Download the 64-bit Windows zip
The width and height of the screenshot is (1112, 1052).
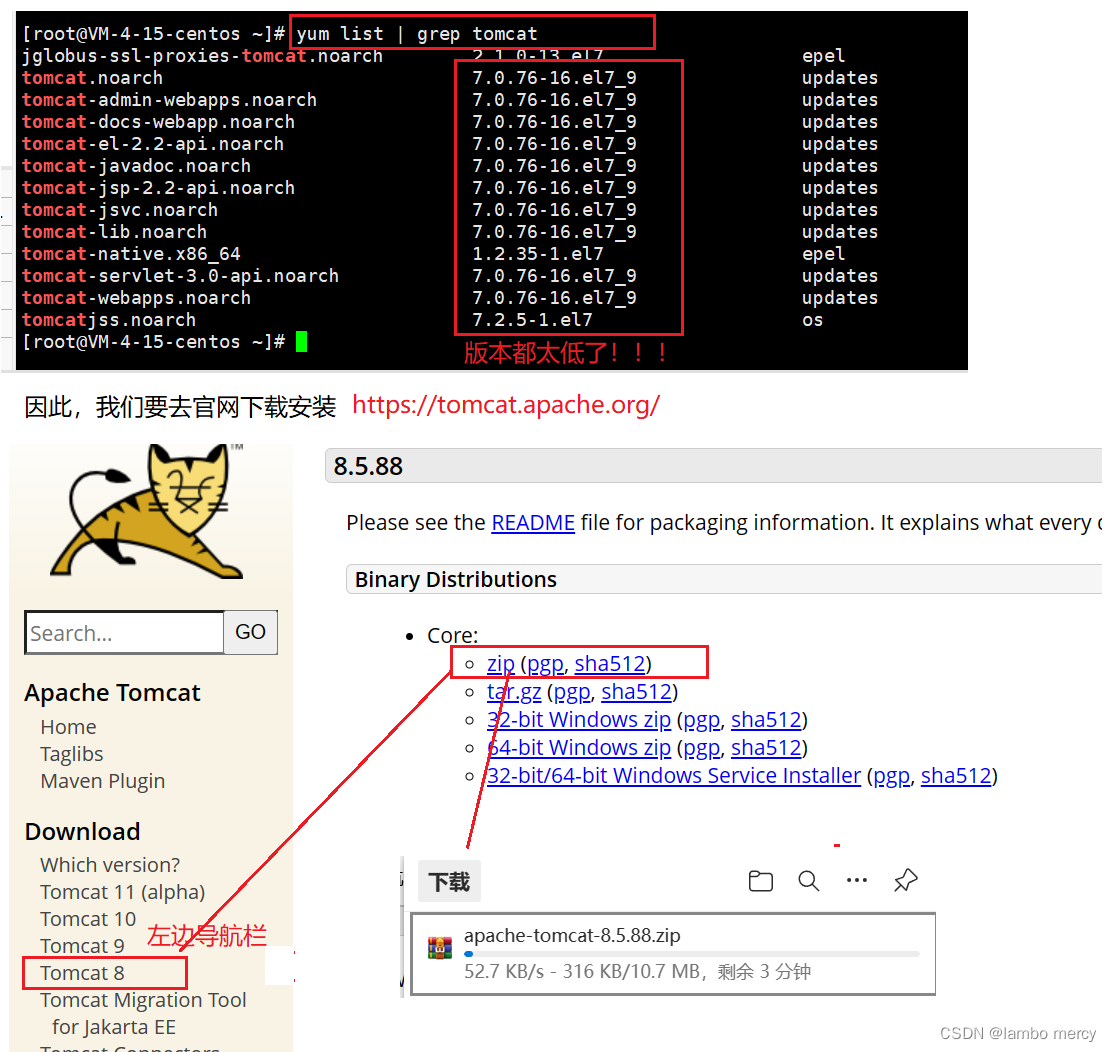tap(579, 748)
